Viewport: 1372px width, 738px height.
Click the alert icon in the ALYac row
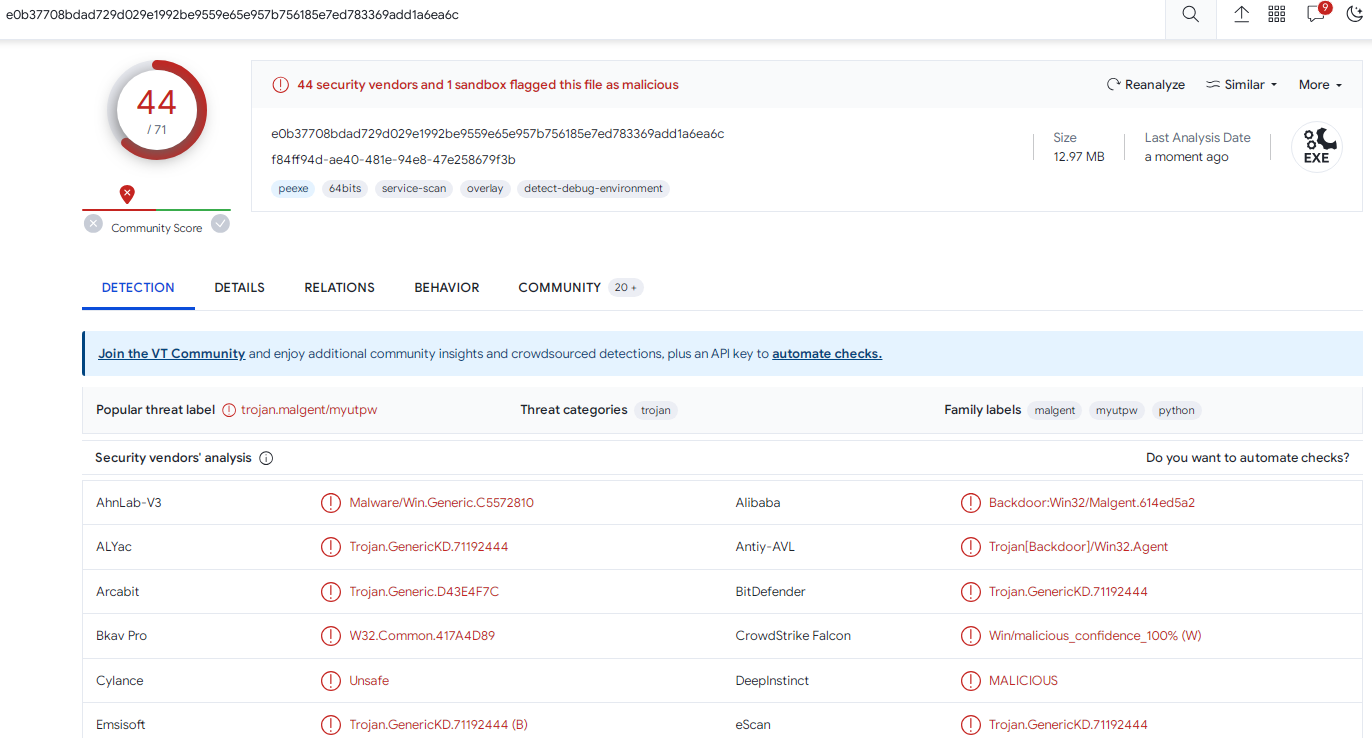[330, 547]
